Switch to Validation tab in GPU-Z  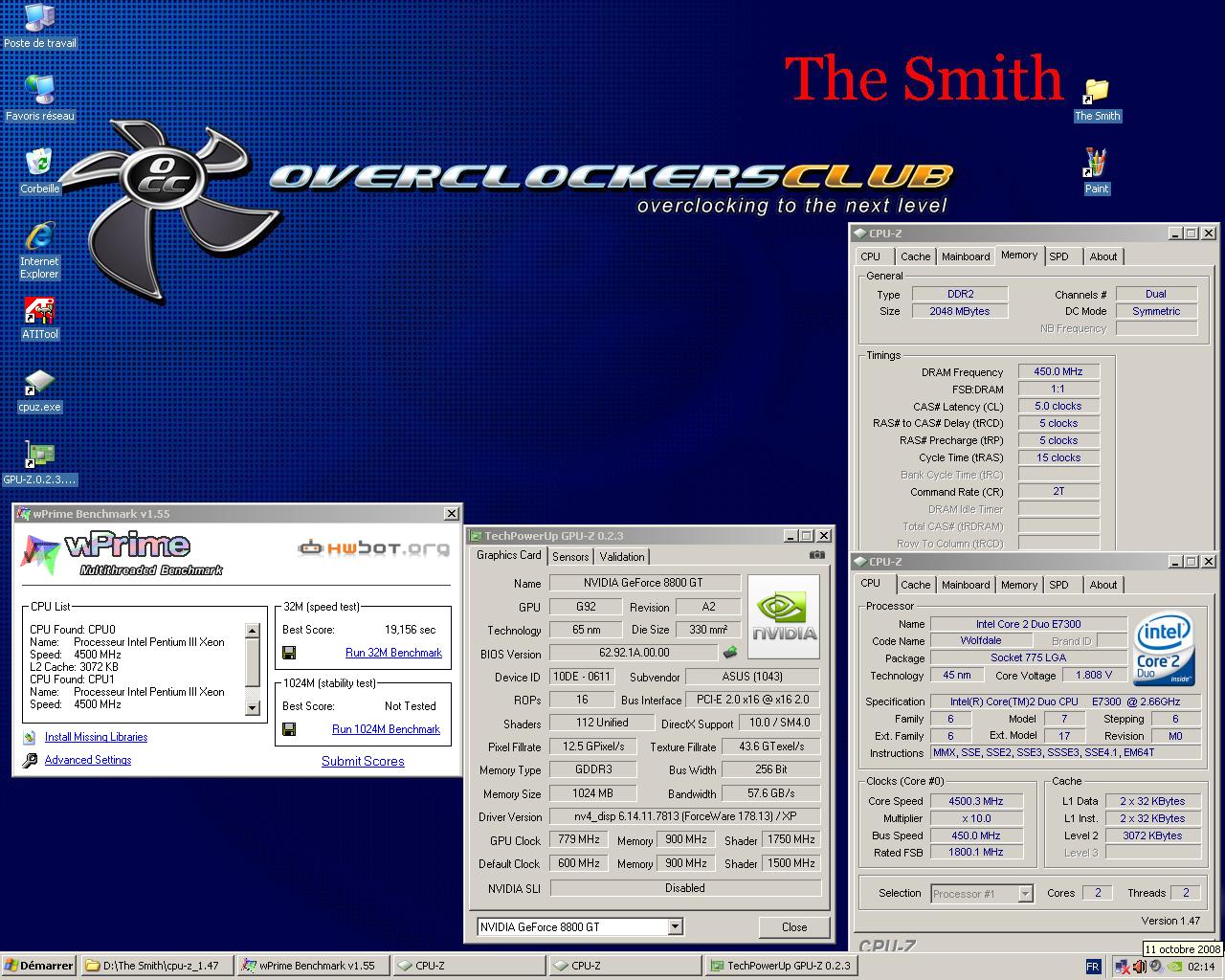[622, 557]
